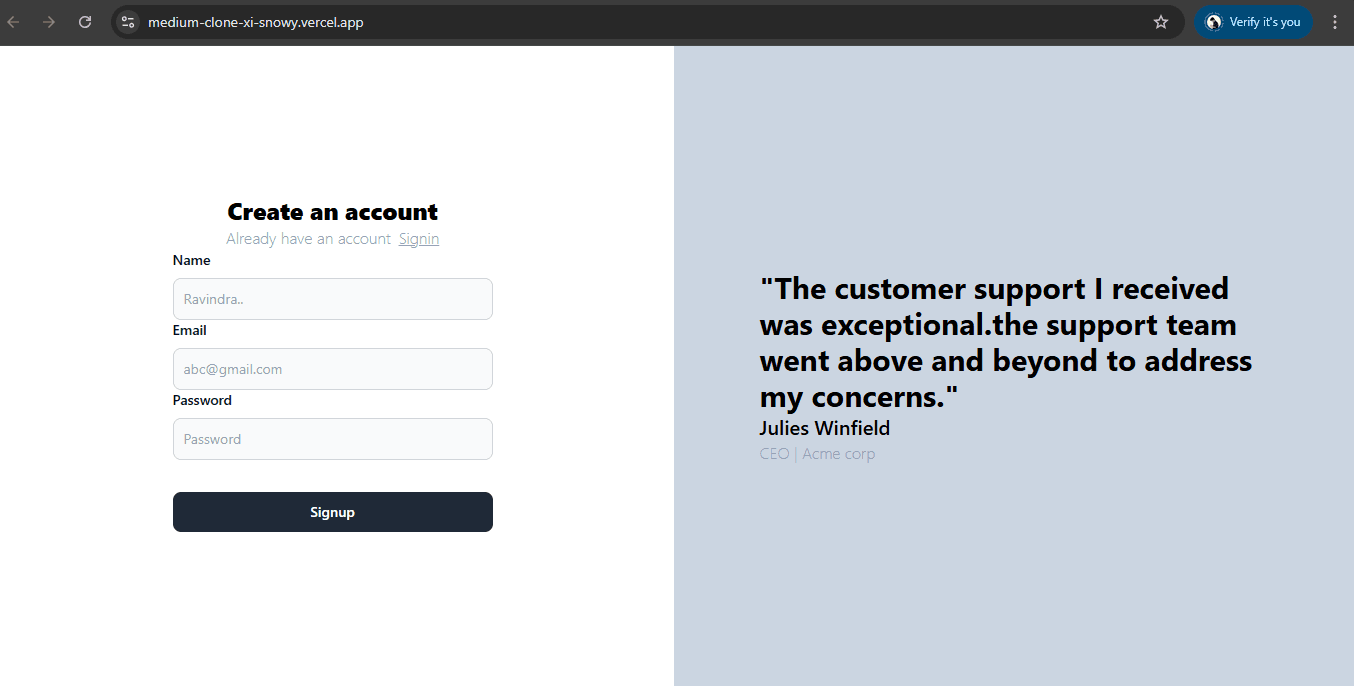Click the author name Julies Winfield
This screenshot has height=686, width=1354.
pyautogui.click(x=824, y=429)
